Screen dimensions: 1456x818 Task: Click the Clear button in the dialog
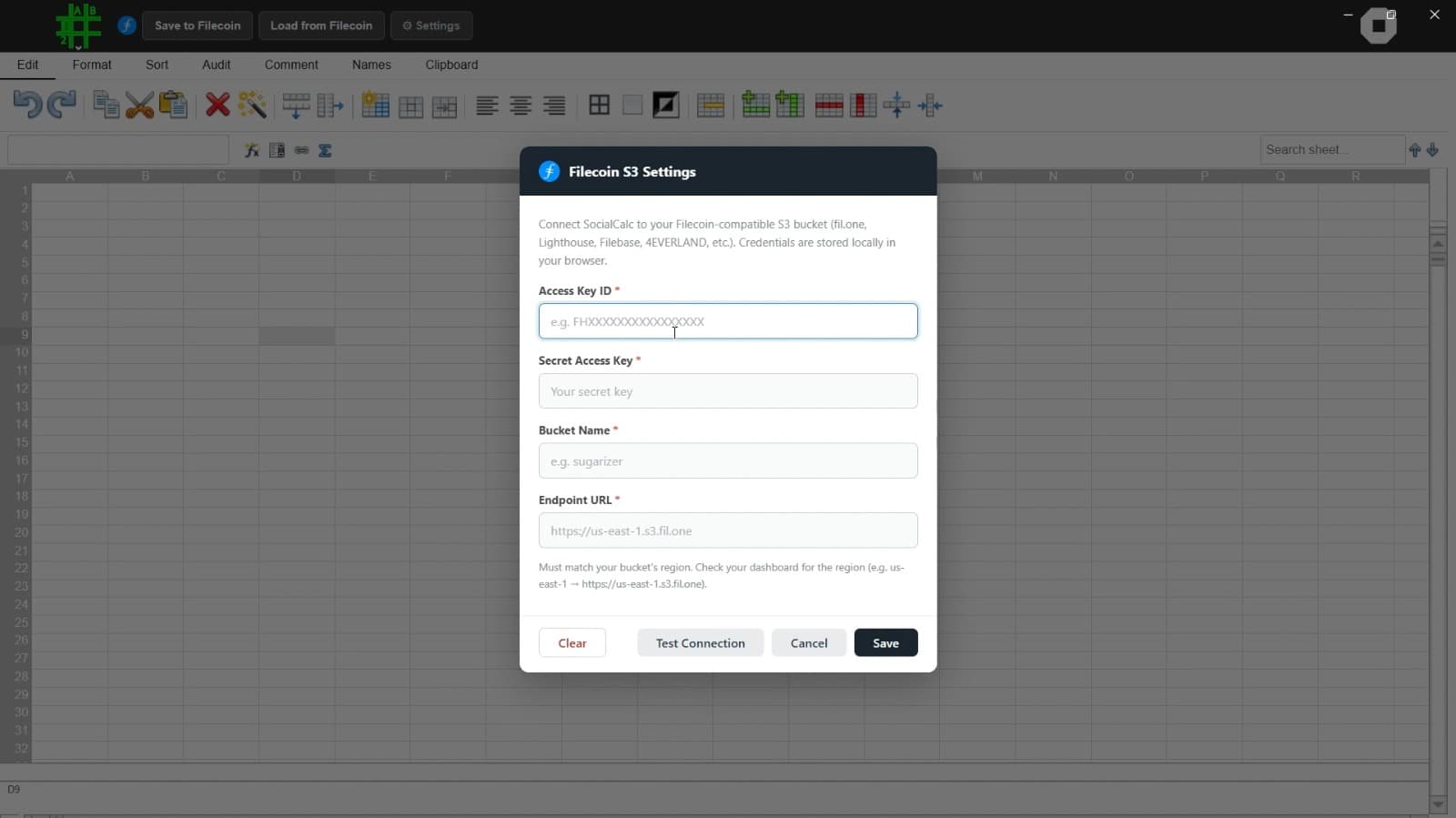[x=572, y=642]
